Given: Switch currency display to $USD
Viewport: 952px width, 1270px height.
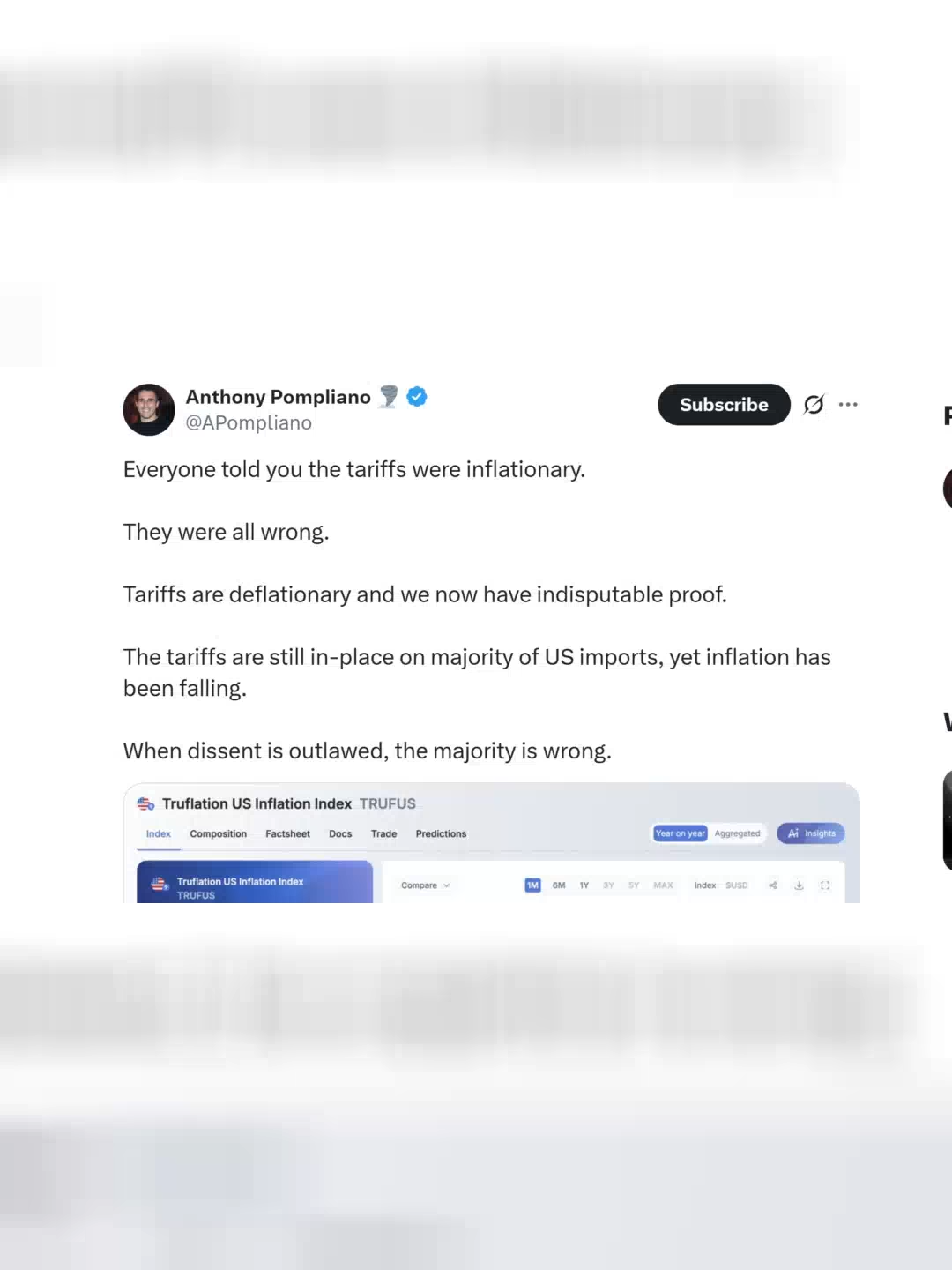Looking at the screenshot, I should click(736, 885).
